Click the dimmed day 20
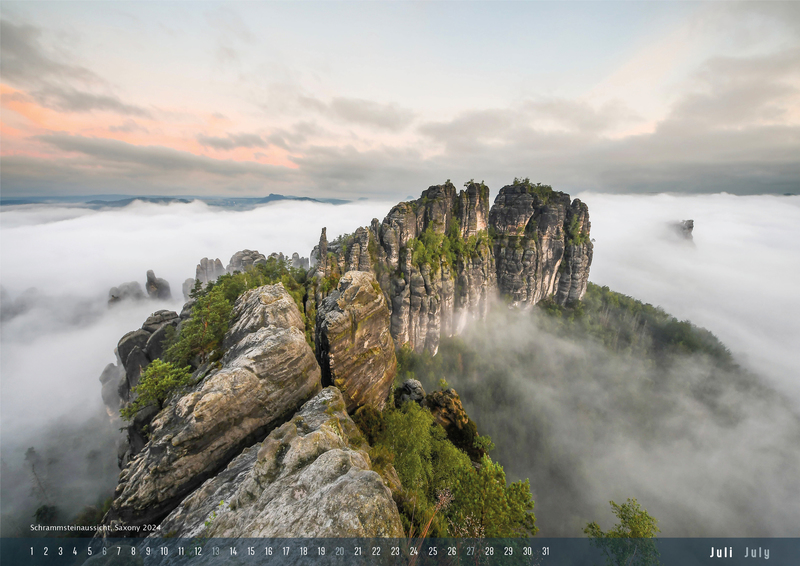This screenshot has height=566, width=800. tap(339, 551)
